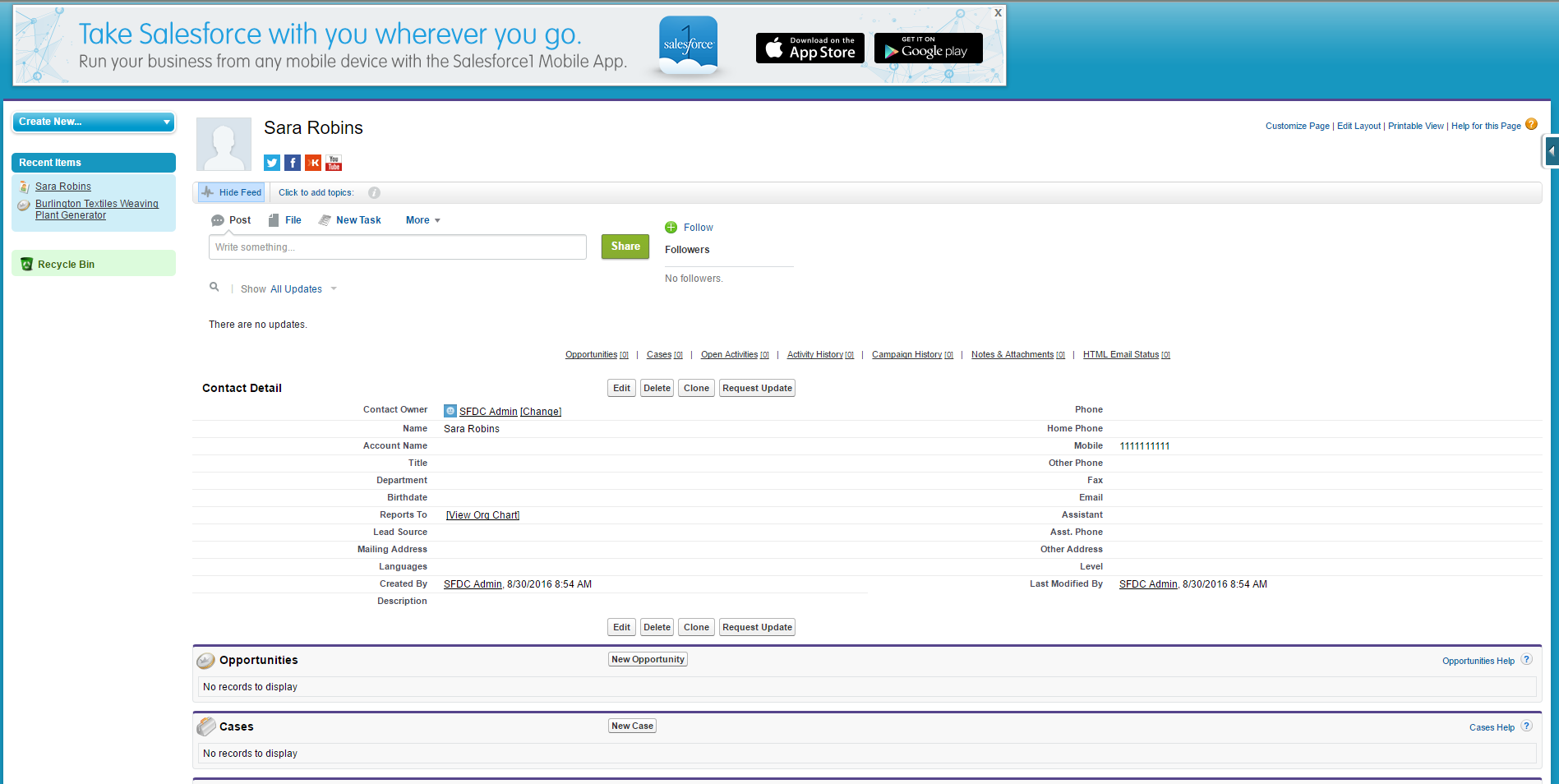
Task: Click to add topics link
Action: click(316, 192)
